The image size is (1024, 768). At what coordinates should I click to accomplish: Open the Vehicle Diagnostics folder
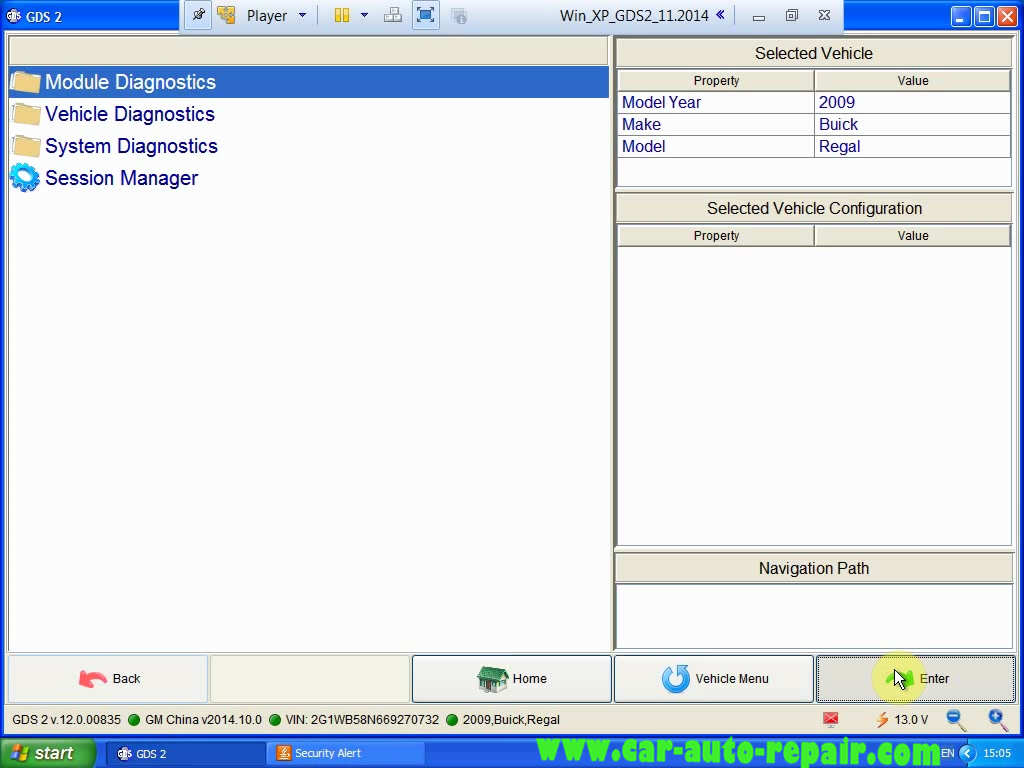[x=309, y=114]
